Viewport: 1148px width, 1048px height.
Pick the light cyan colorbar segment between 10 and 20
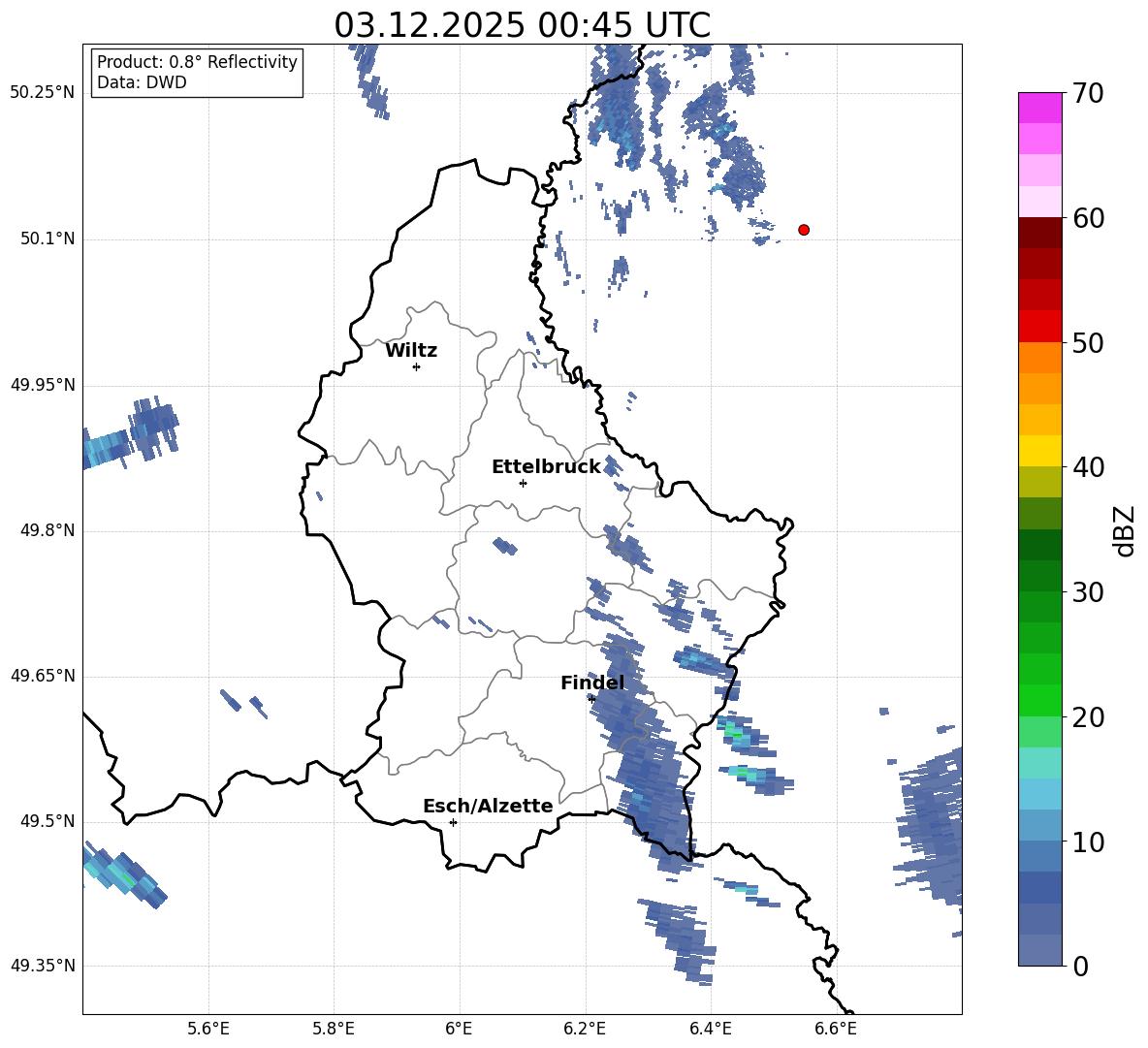click(x=1039, y=763)
